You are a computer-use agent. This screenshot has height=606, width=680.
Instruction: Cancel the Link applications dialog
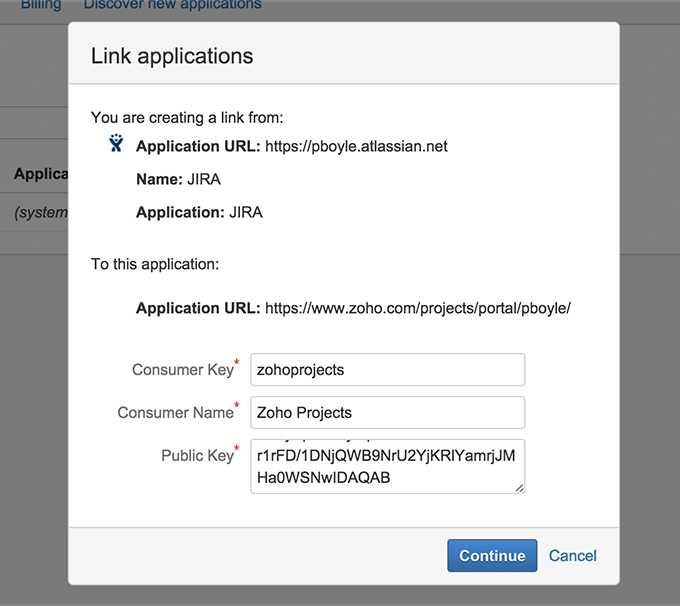(573, 556)
